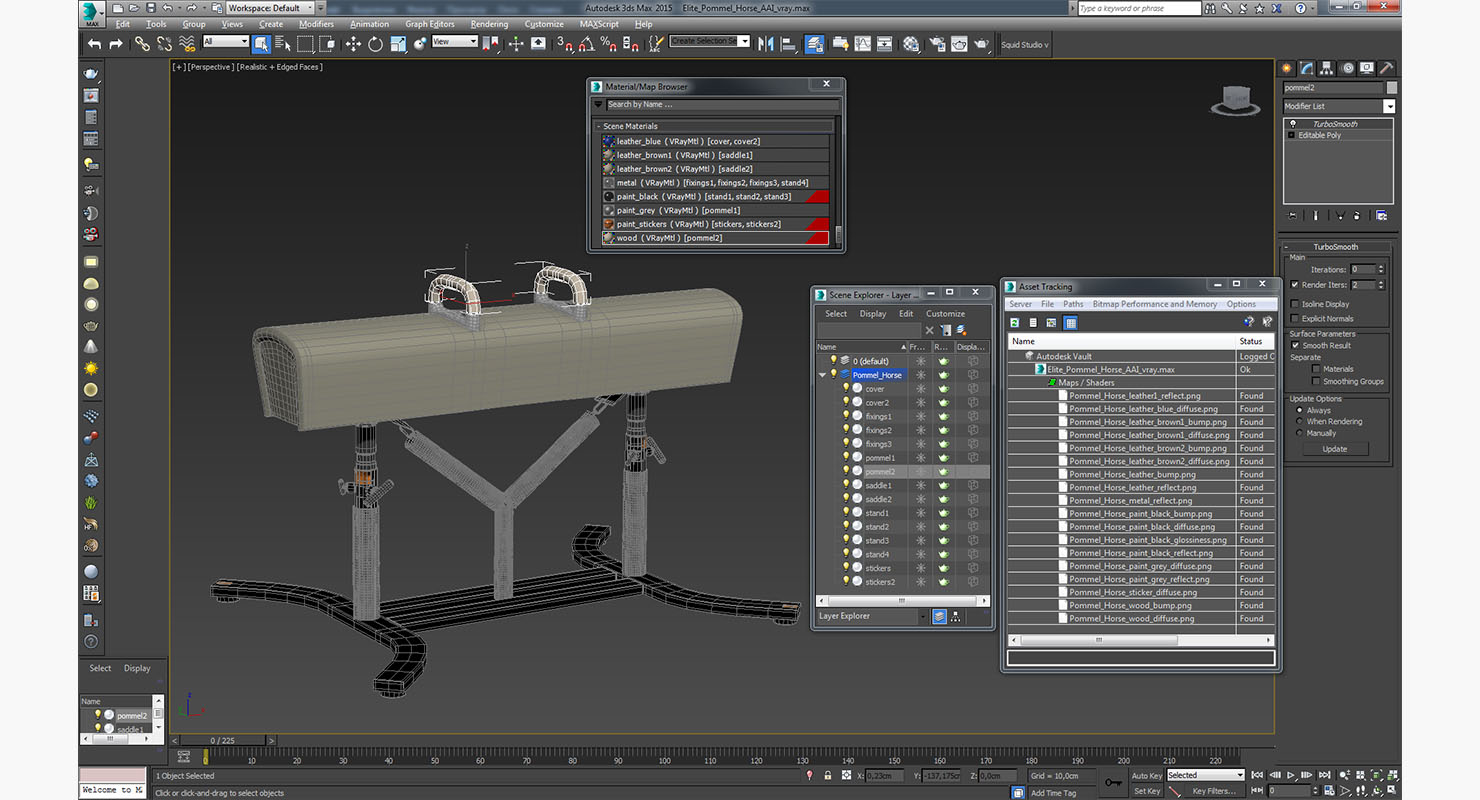The image size is (1480, 800).
Task: Click the Undo arrow in main toolbar
Action: 94,44
